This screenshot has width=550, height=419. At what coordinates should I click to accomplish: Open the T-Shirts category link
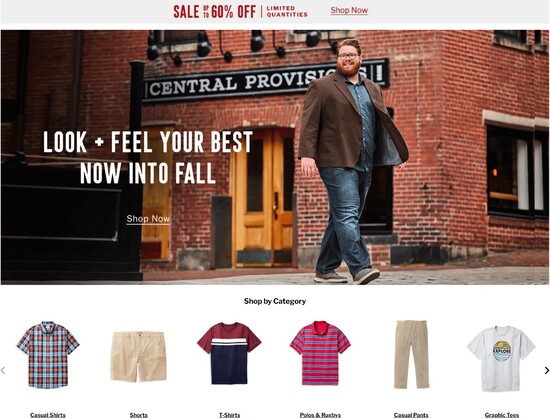229,415
